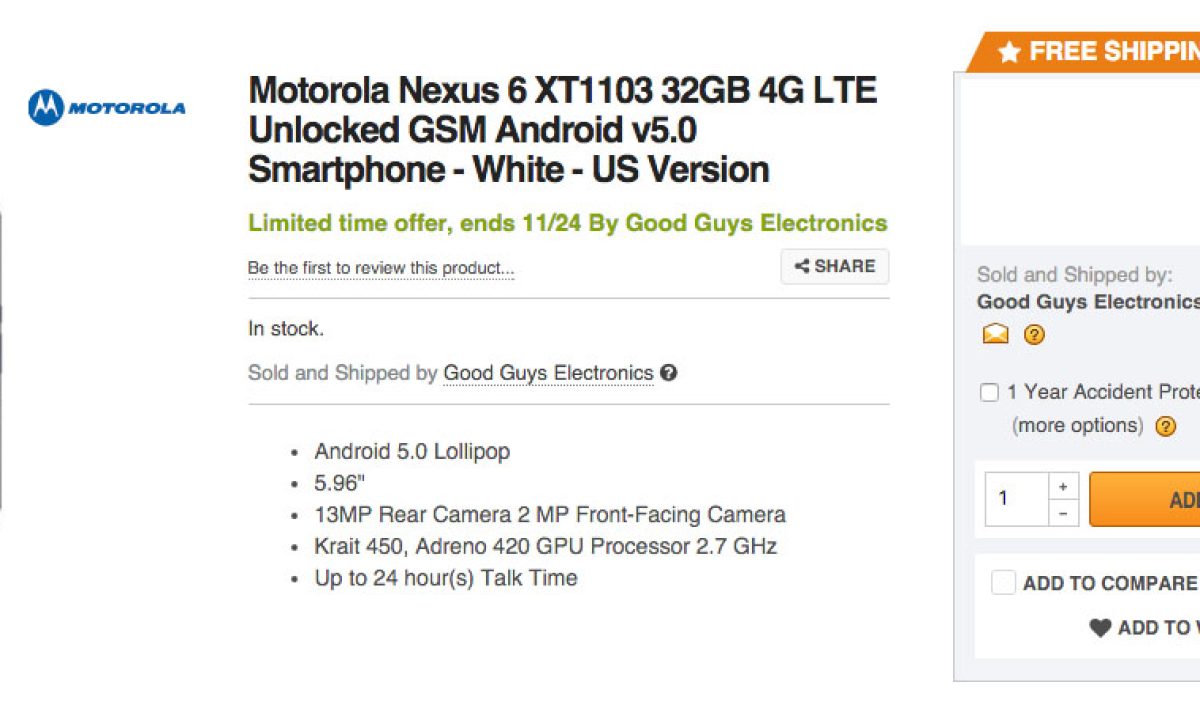Click the Free Shipping star icon

tap(1009, 52)
